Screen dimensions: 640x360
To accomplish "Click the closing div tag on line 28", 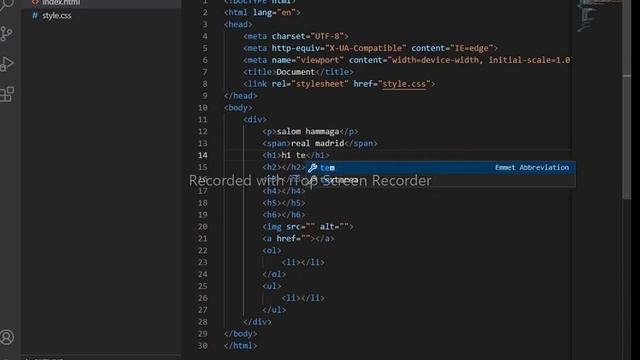I will coord(257,322).
